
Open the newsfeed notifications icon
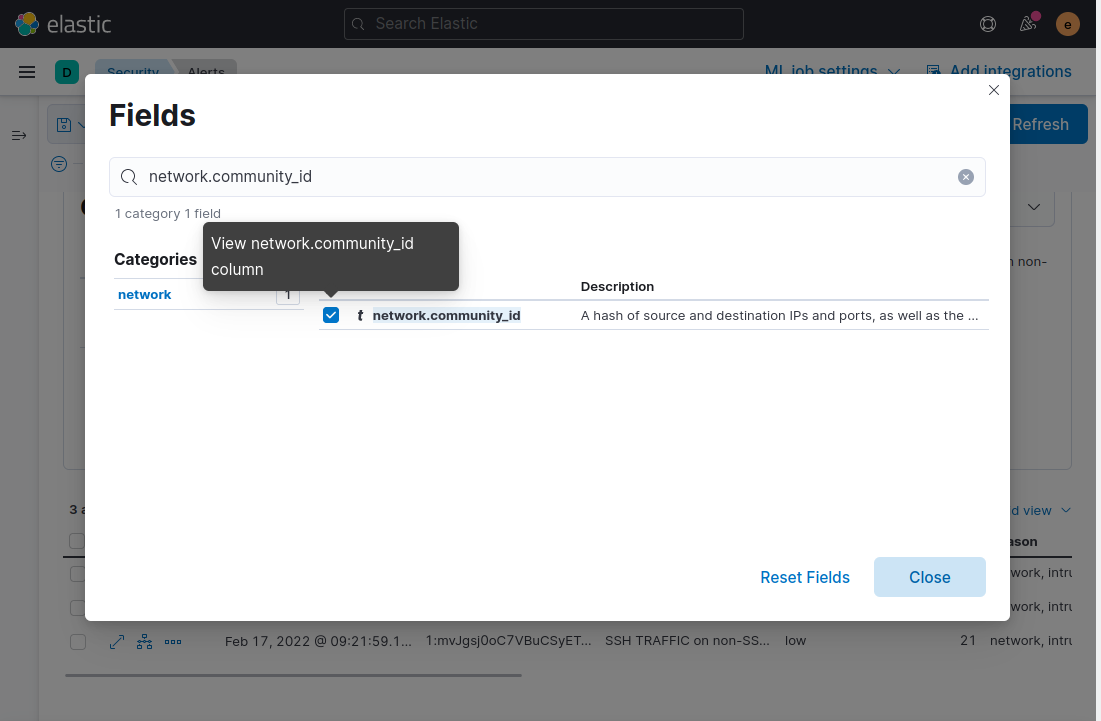[1027, 25]
